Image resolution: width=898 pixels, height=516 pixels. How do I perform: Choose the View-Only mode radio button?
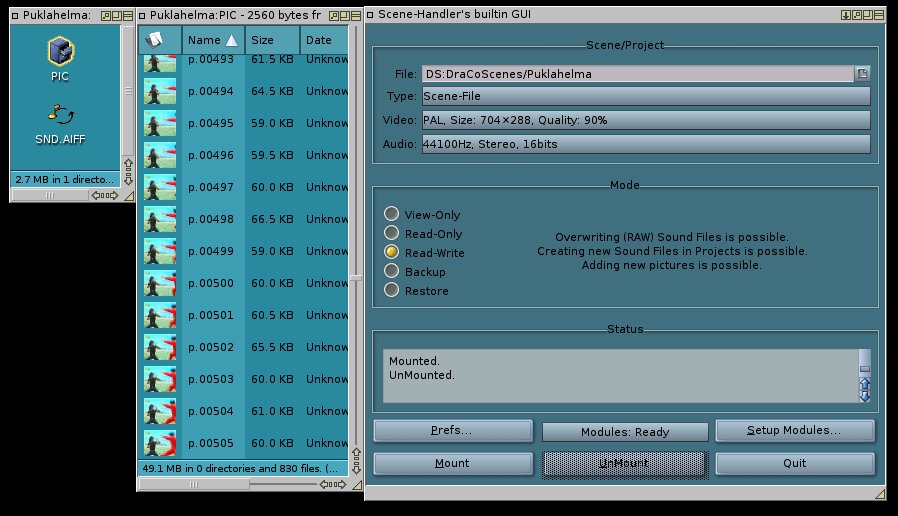(x=392, y=214)
